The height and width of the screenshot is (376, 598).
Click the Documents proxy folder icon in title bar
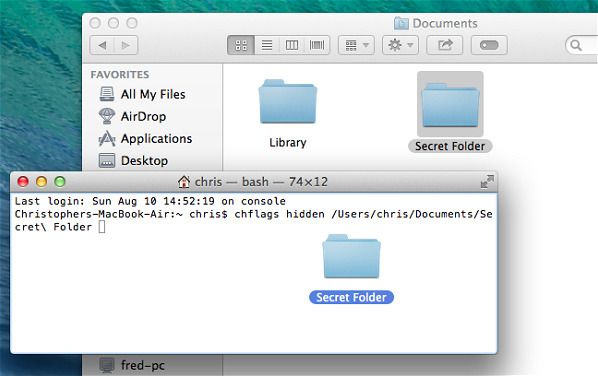click(x=401, y=23)
